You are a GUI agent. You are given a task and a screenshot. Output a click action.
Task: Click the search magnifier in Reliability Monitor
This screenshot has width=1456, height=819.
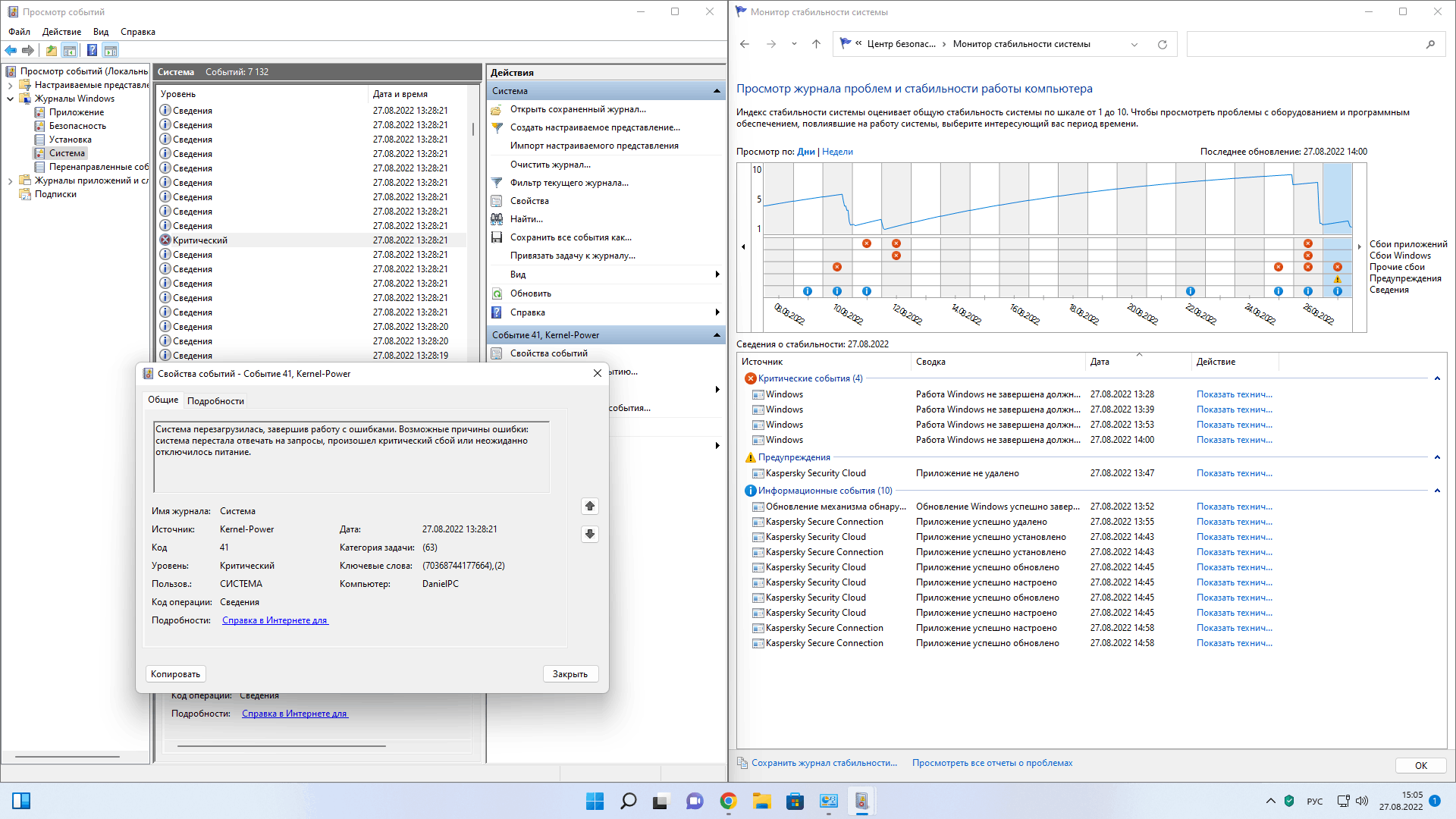click(x=1430, y=44)
